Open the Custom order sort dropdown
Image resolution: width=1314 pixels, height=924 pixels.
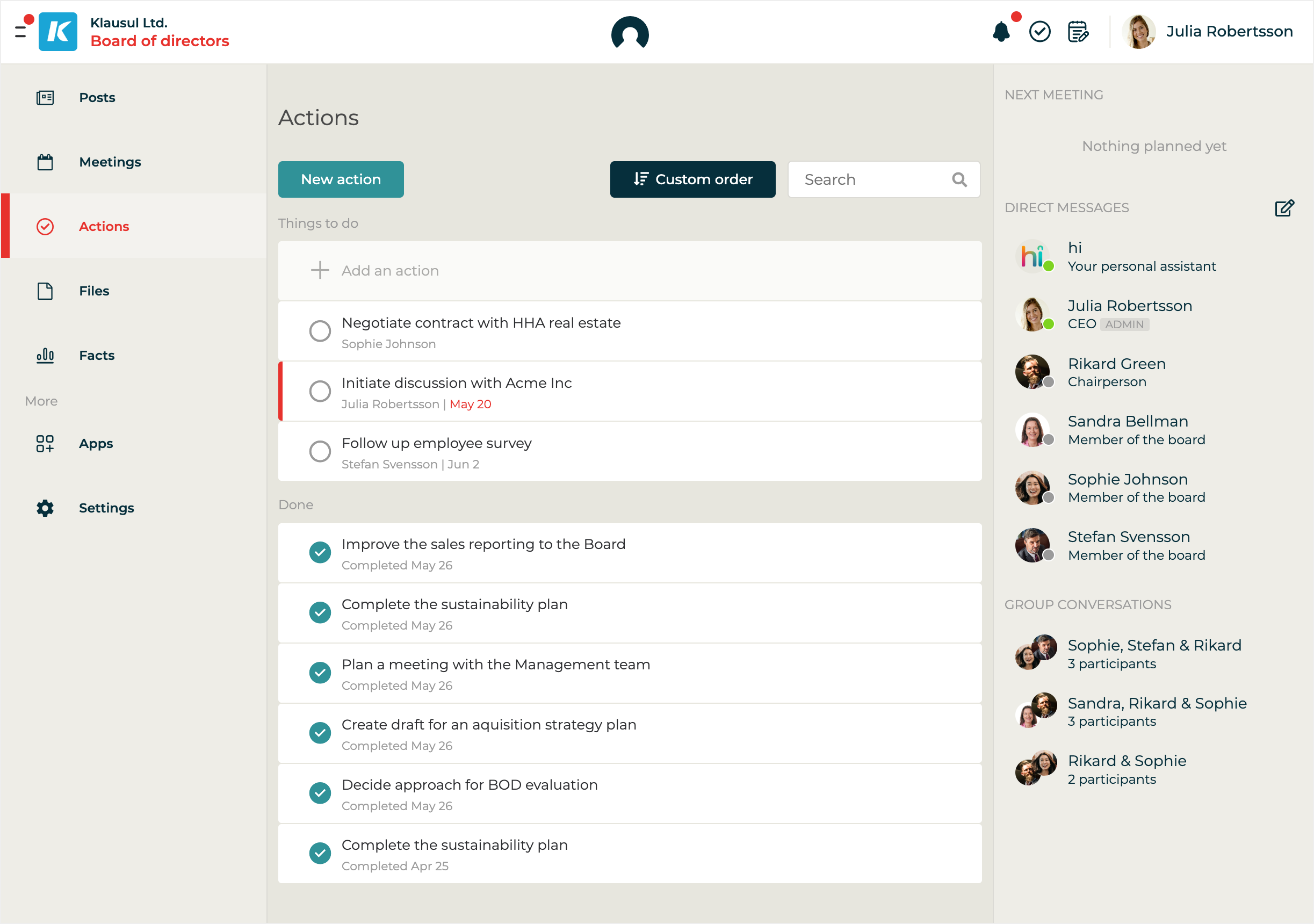pyautogui.click(x=692, y=179)
